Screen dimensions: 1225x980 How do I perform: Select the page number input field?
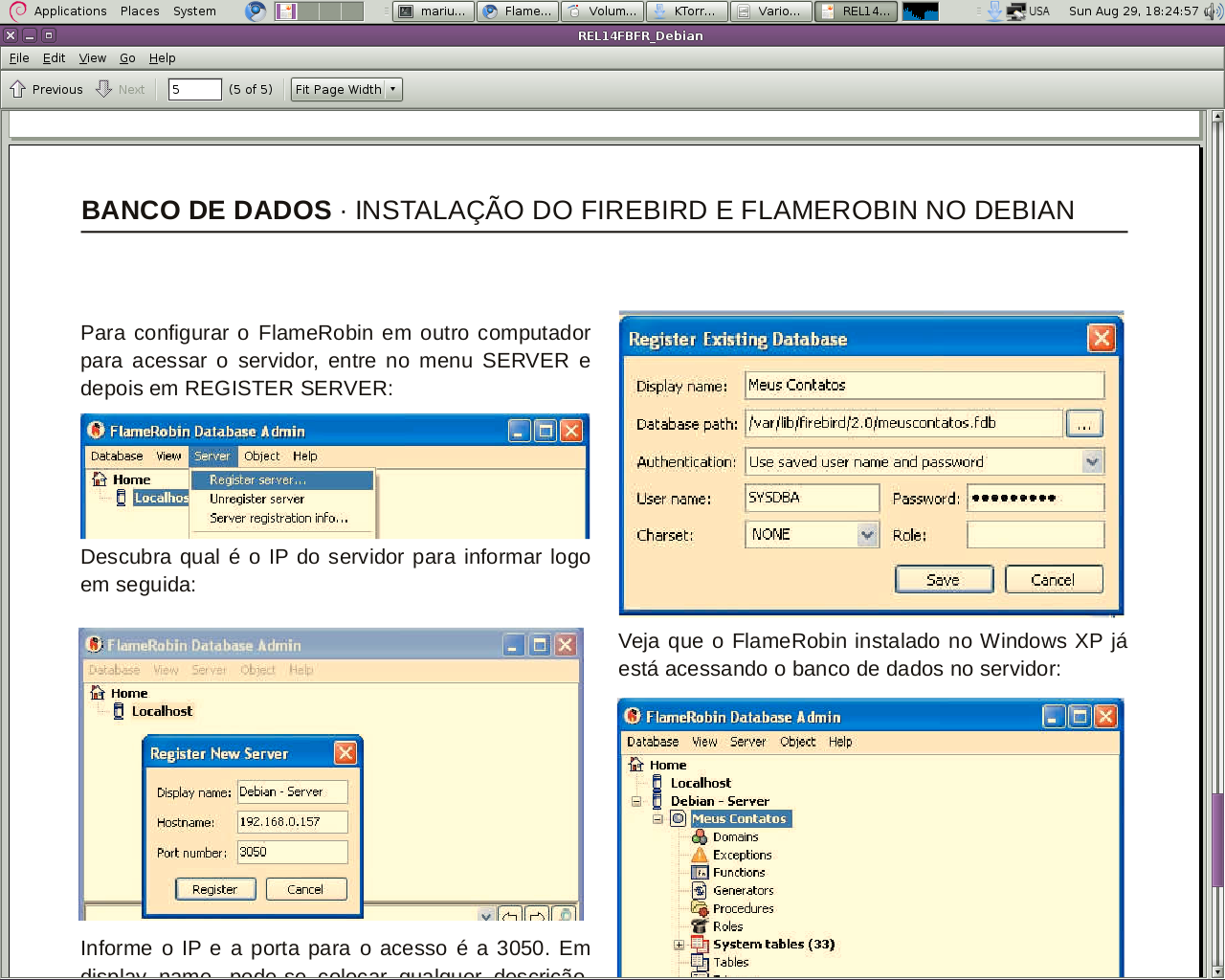pyautogui.click(x=194, y=88)
